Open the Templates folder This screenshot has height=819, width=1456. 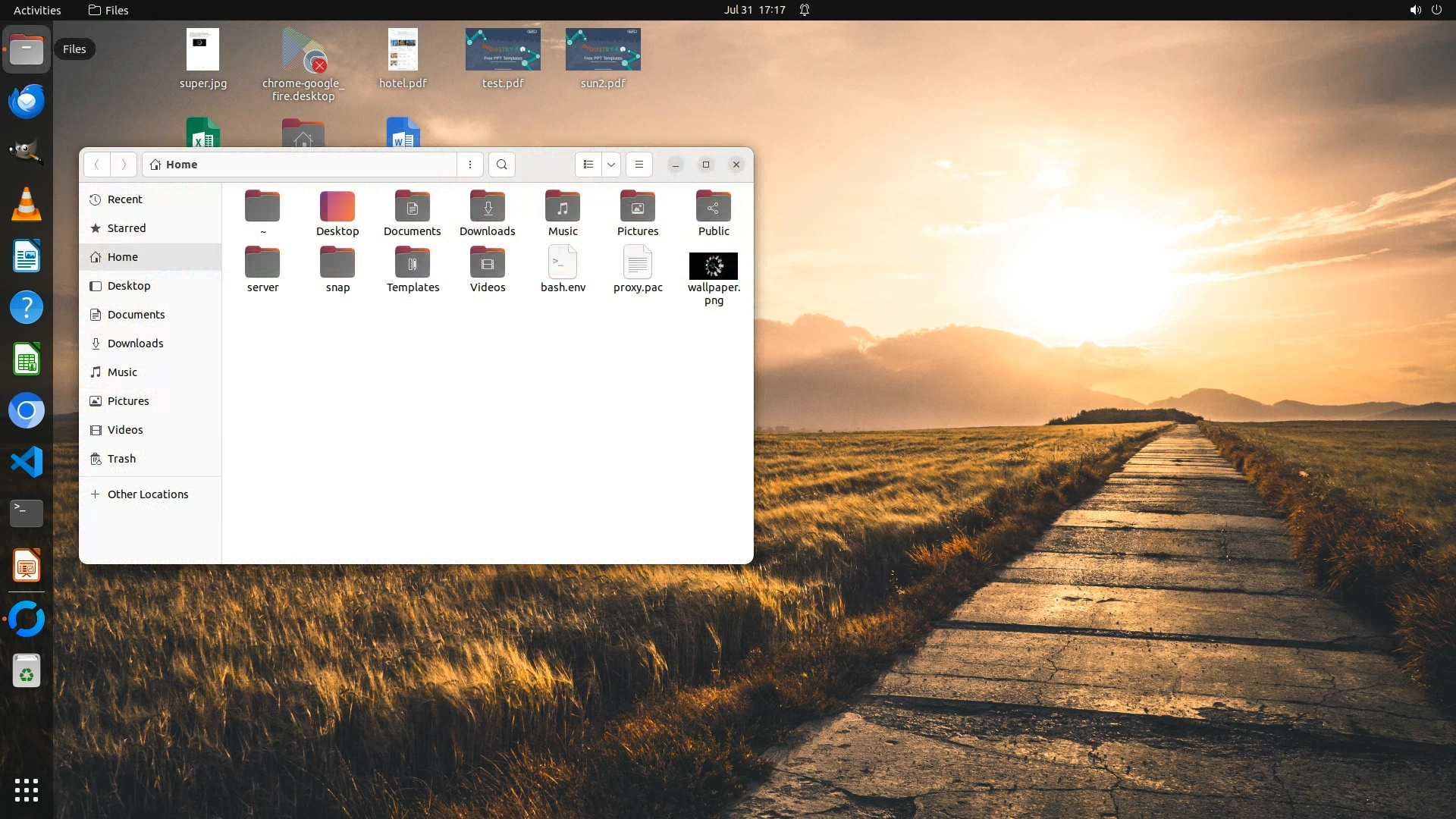413,263
